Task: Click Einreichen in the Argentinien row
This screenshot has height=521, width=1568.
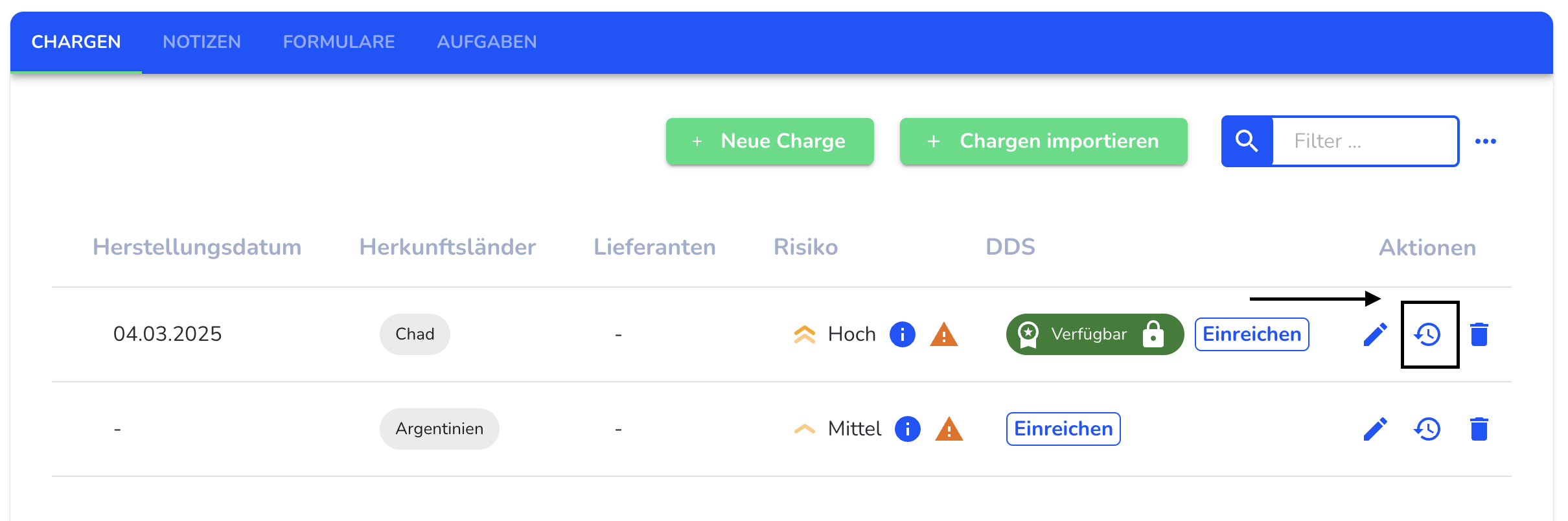Action: tap(1063, 429)
